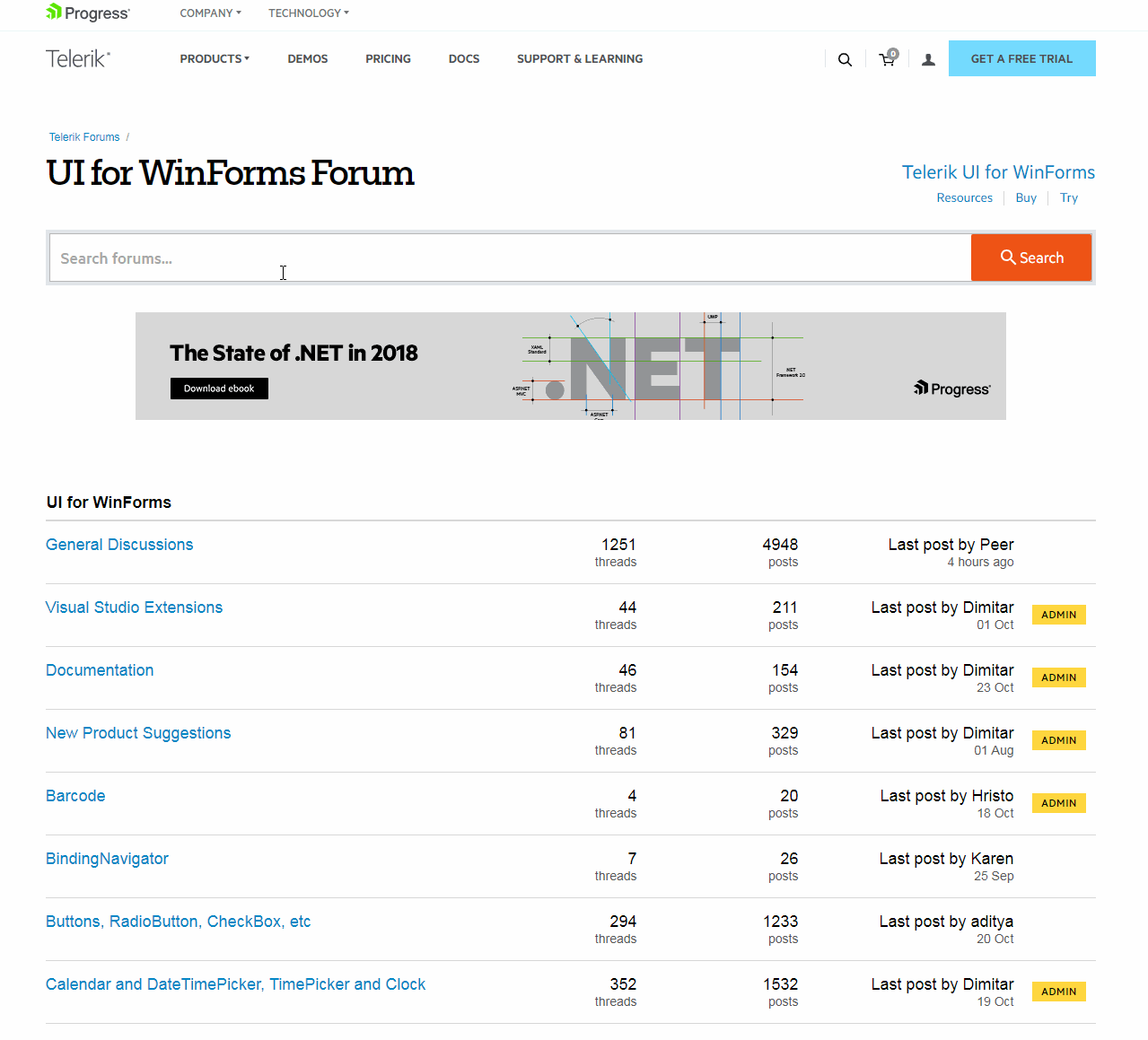Follow the Telerik Forums breadcrumb link
Viewport: 1148px width, 1040px height.
coord(84,137)
